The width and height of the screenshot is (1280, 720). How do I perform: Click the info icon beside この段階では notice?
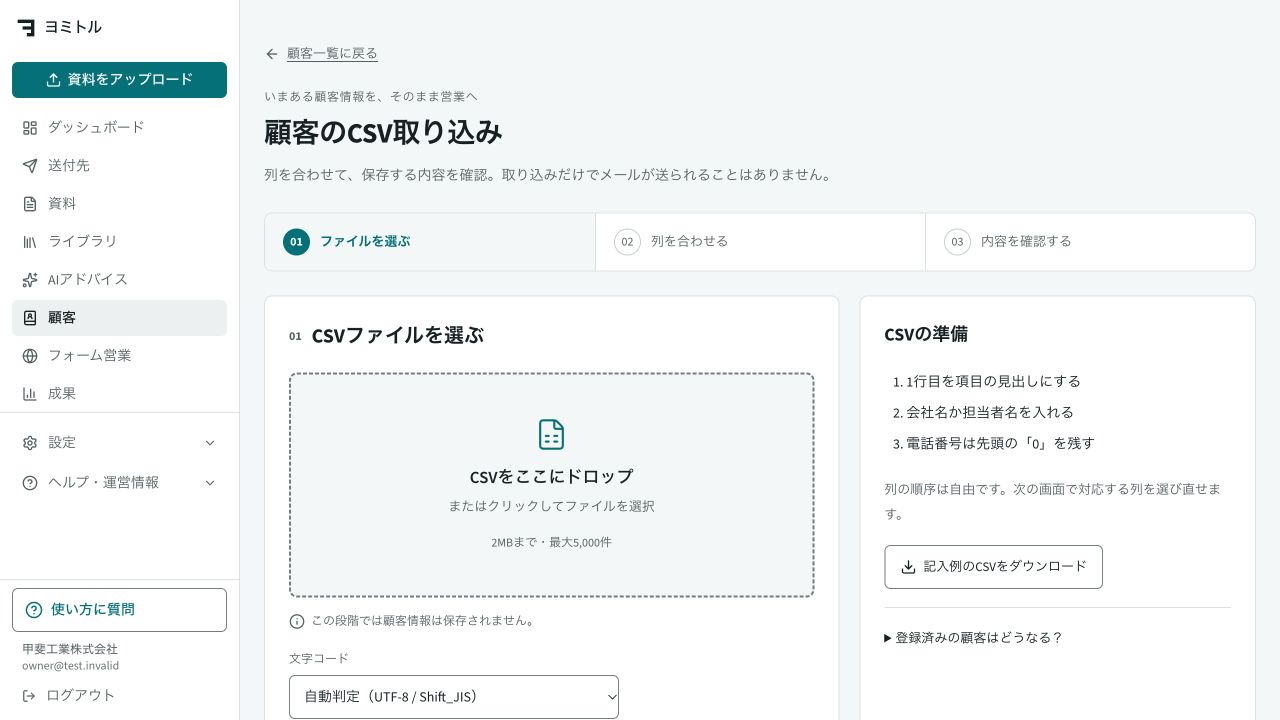tap(297, 621)
